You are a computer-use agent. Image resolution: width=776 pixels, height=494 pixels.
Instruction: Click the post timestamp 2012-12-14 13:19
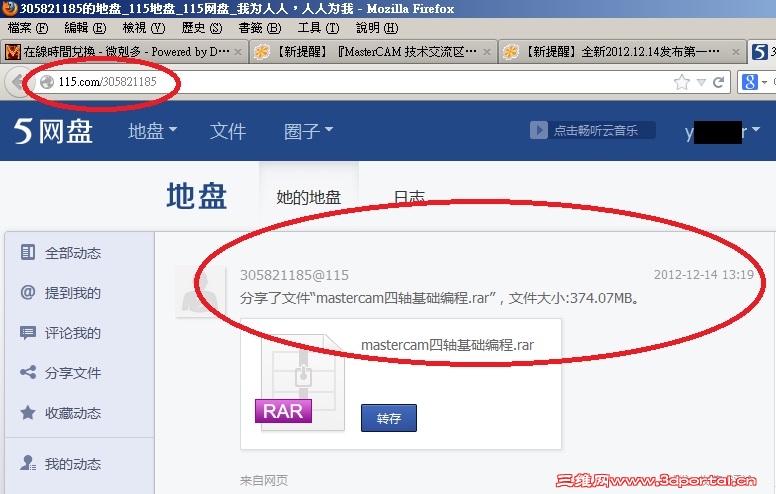[x=704, y=275]
